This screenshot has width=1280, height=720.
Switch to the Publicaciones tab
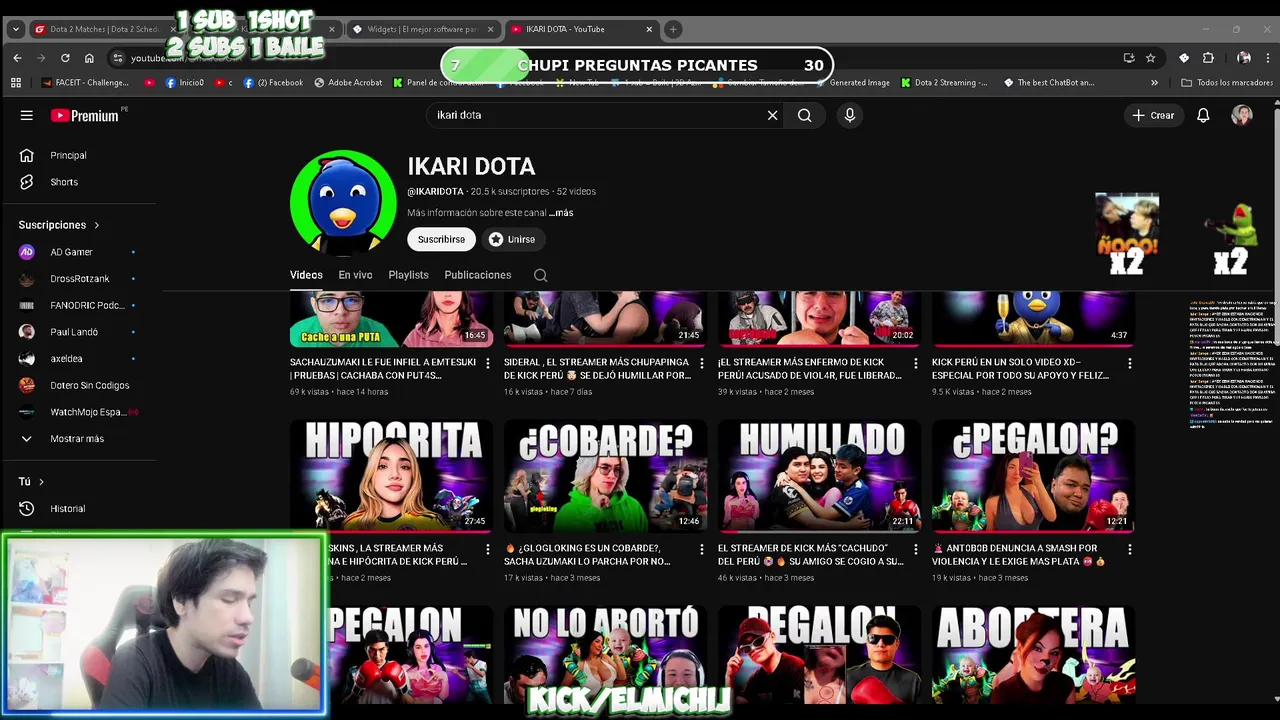478,275
